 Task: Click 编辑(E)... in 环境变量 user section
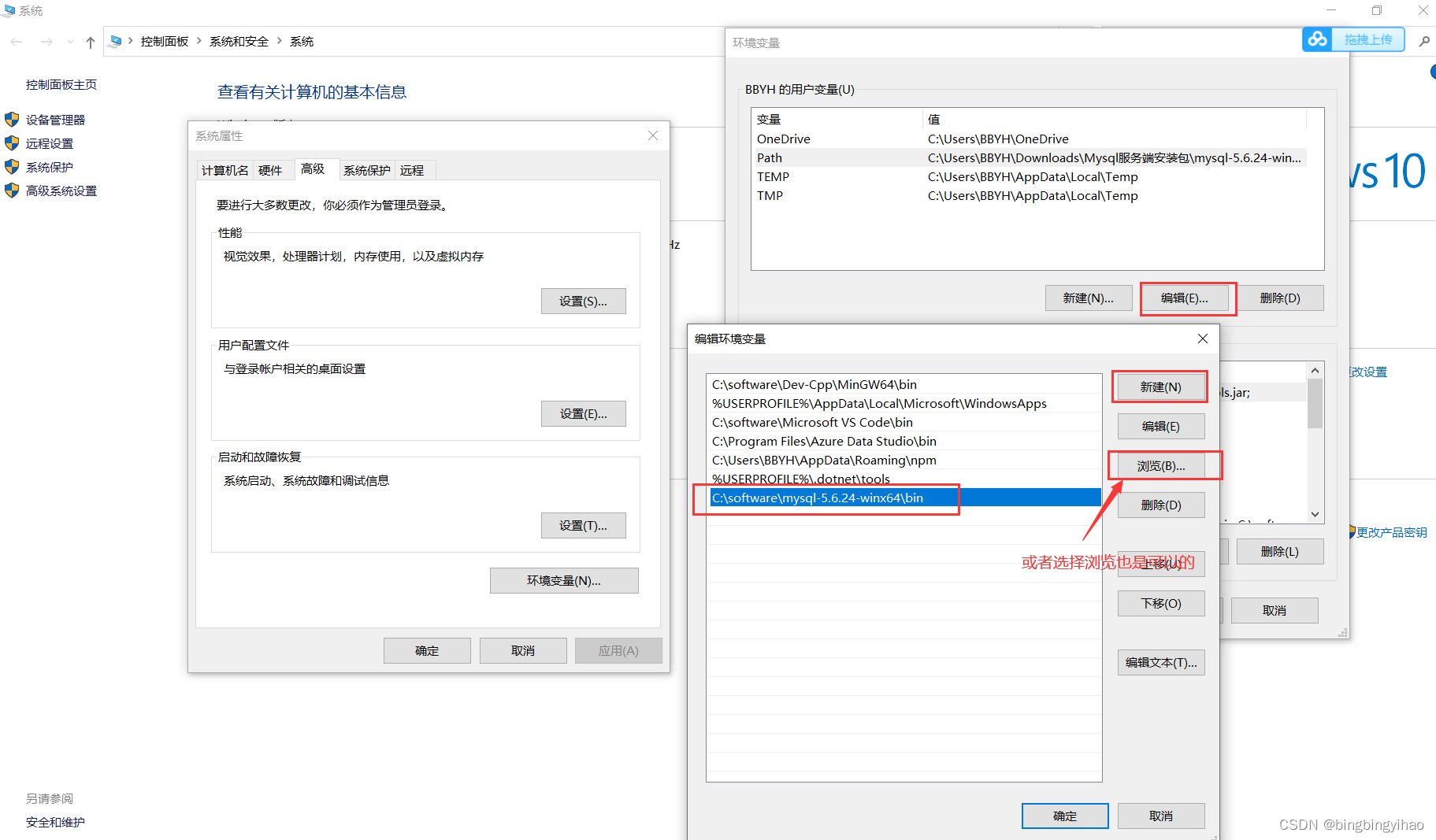click(1185, 298)
